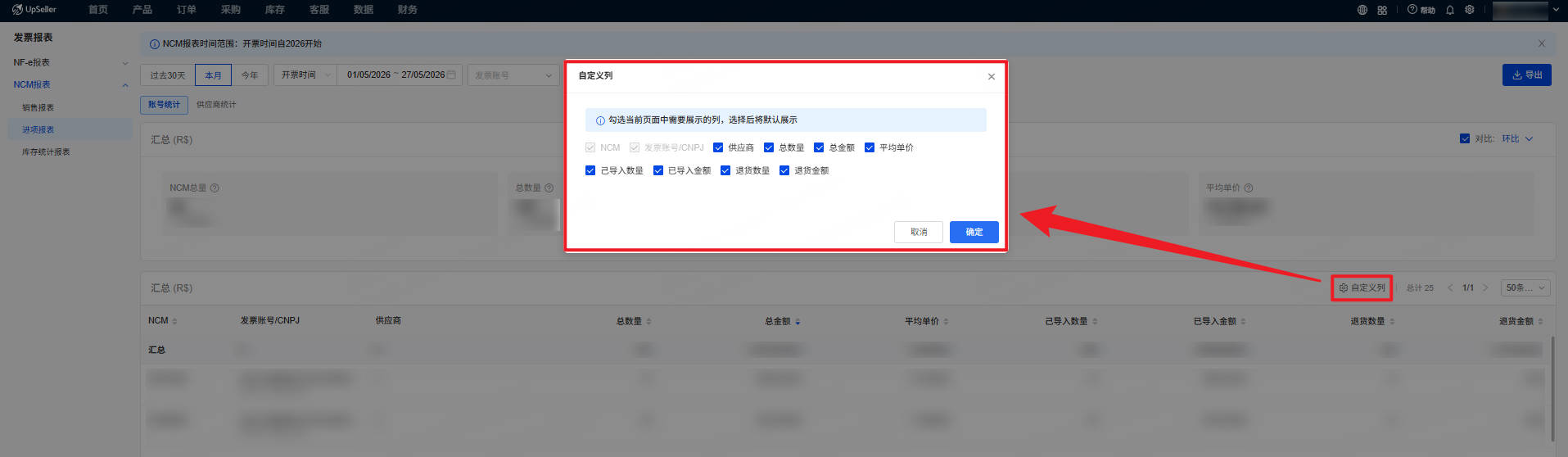The width and height of the screenshot is (1568, 457).
Task: Click help icon next to 总数量 card
Action: (549, 188)
